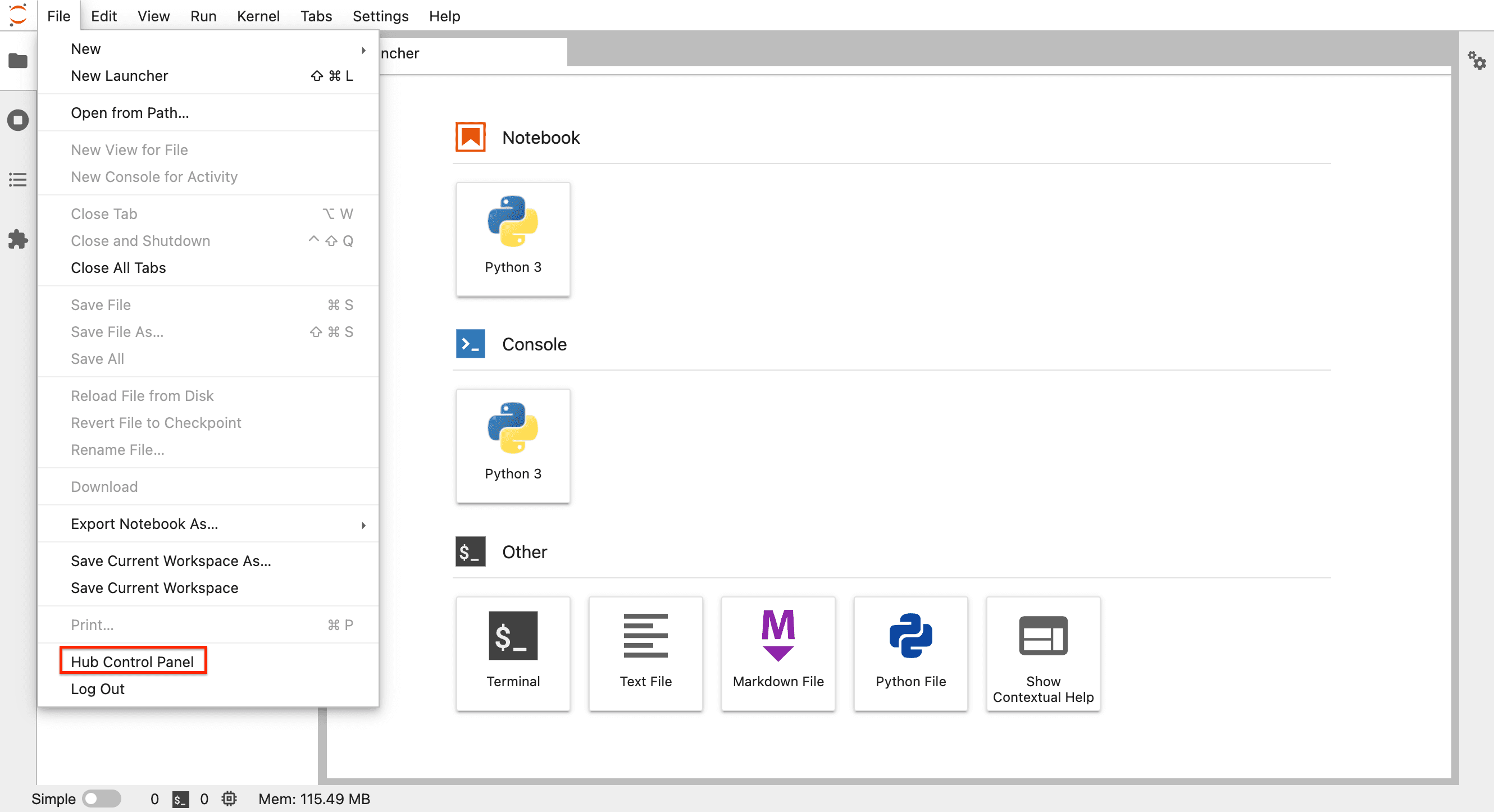Open the extension manager sidebar
Image resolution: width=1494 pixels, height=812 pixels.
click(17, 240)
